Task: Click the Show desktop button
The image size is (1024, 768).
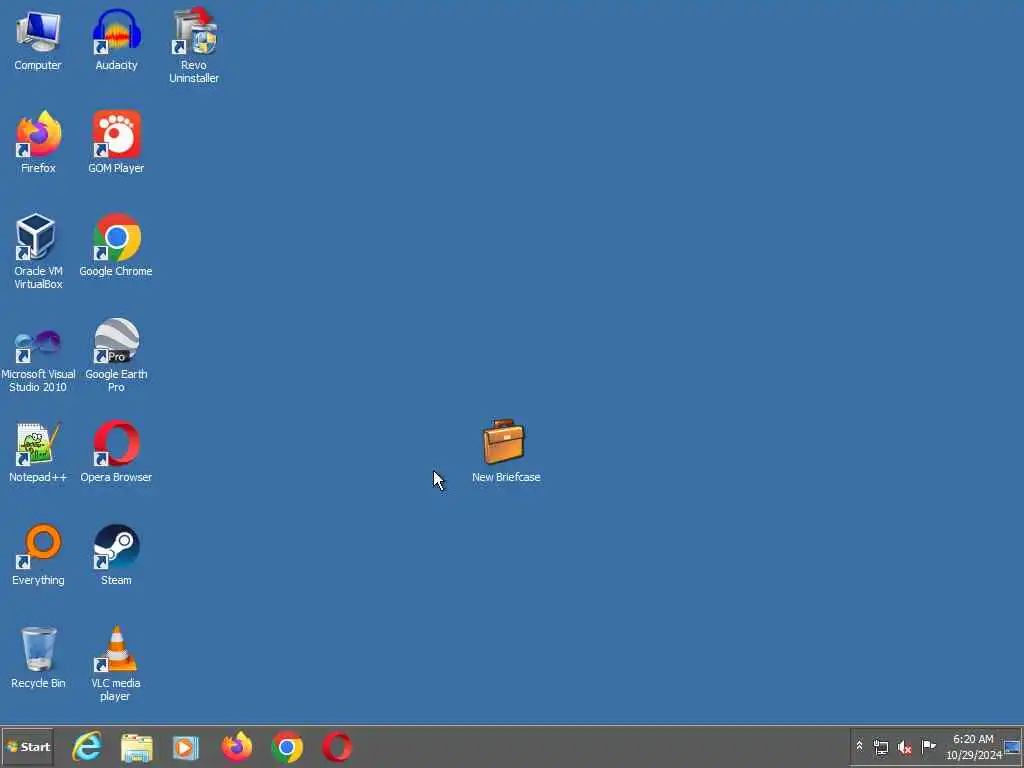Action: (1013, 747)
